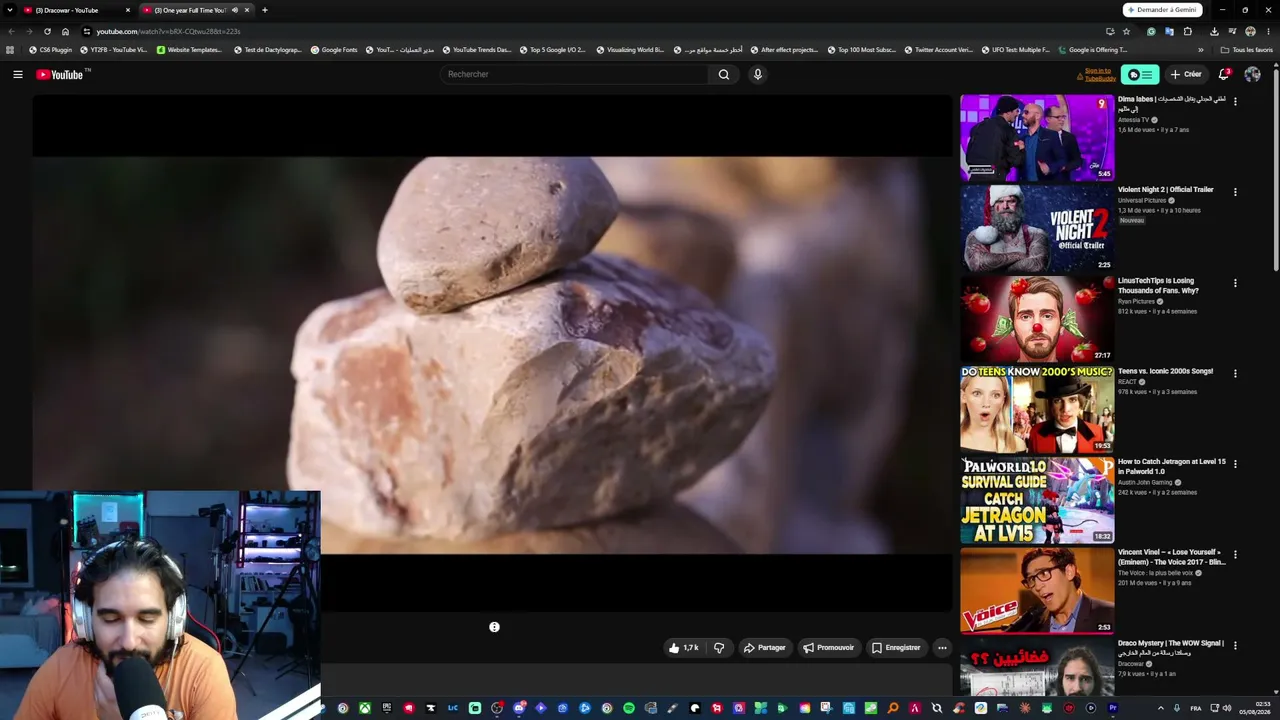Switch to the Dracowar - YouTube tab
This screenshot has height=720, width=1280.
[x=70, y=10]
